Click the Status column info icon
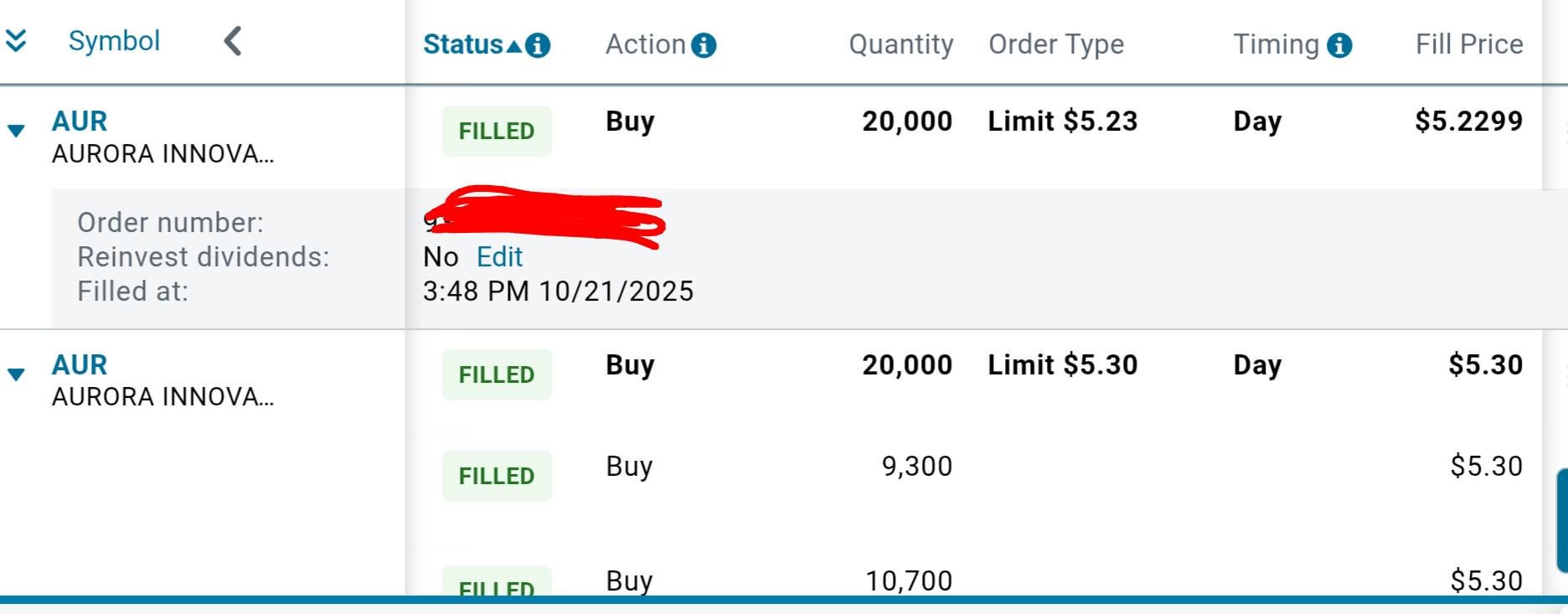 point(538,45)
